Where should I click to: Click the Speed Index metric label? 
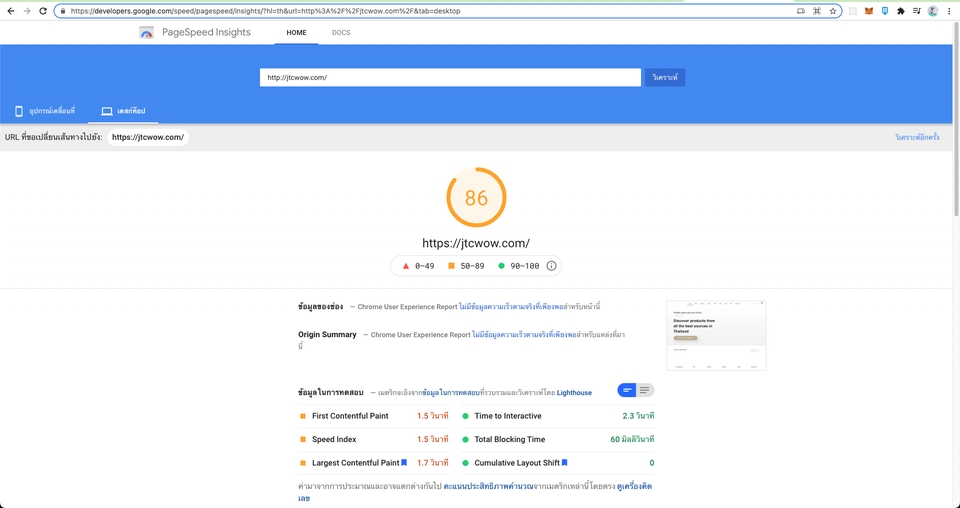[334, 439]
